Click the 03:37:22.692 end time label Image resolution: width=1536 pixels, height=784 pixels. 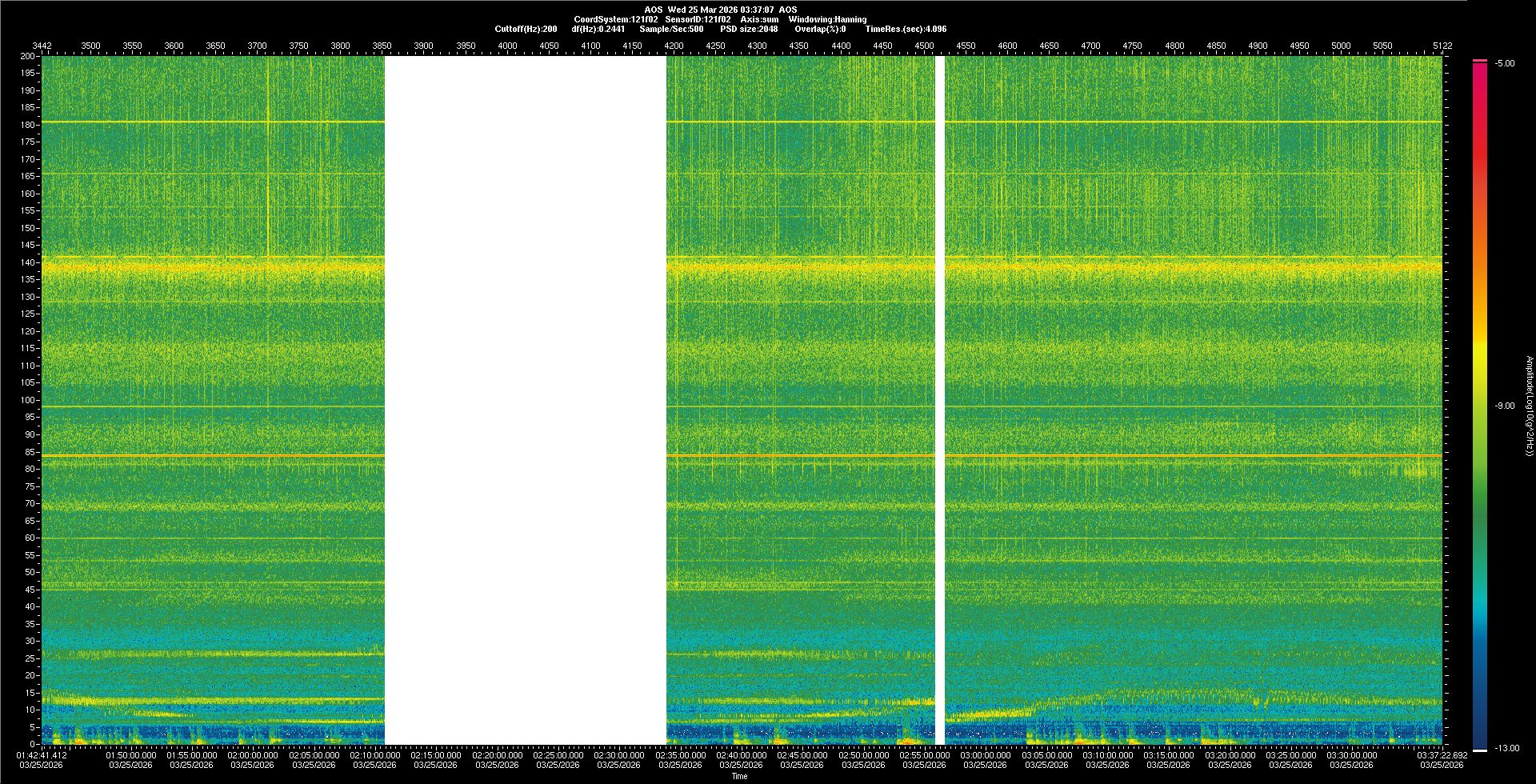tap(1442, 754)
